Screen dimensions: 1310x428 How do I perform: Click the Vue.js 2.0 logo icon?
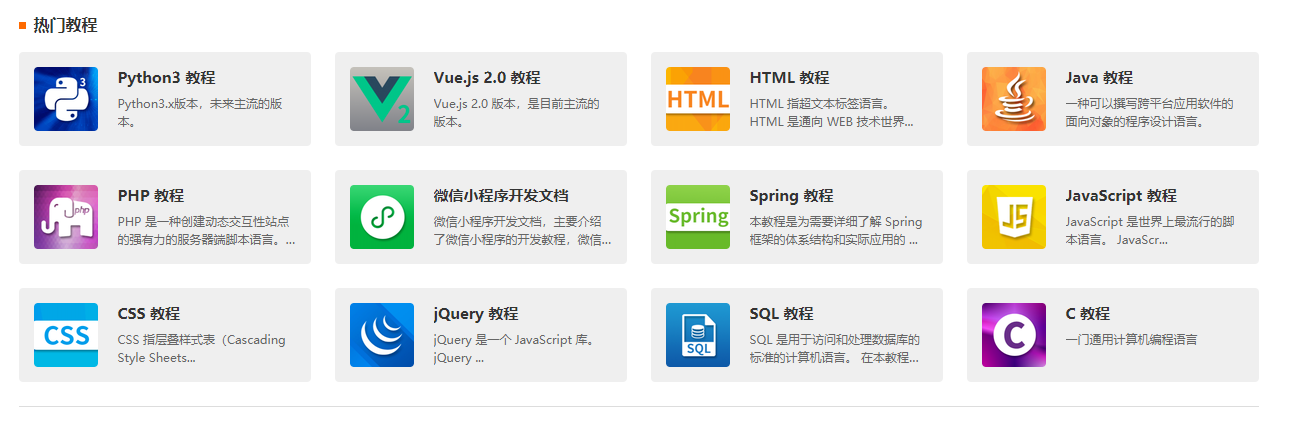382,99
